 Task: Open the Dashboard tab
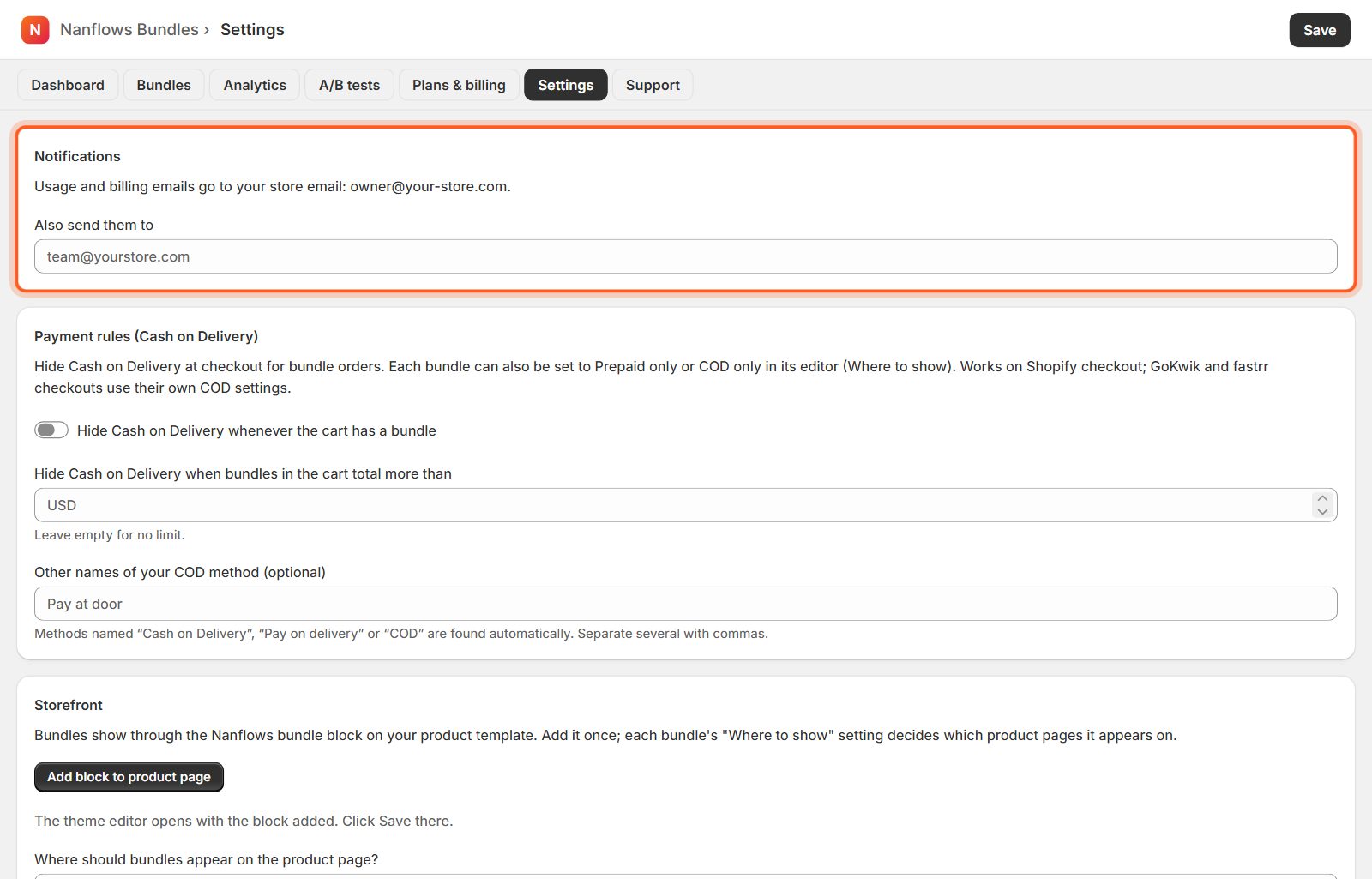coord(68,85)
